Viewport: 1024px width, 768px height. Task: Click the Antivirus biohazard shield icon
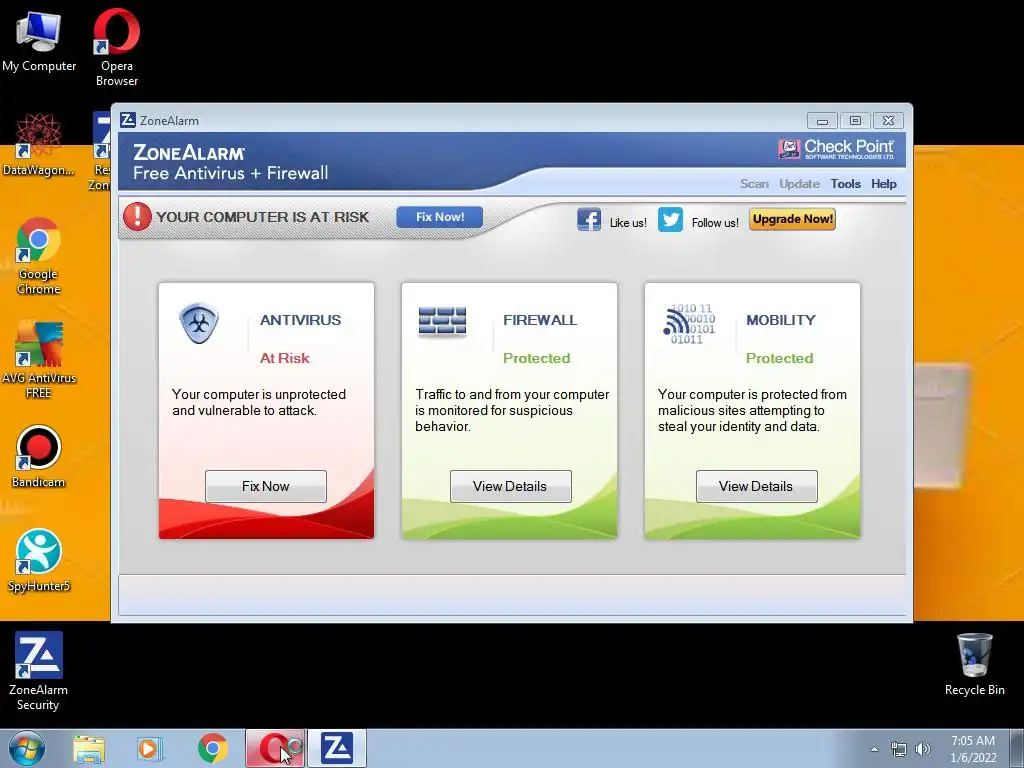point(199,323)
